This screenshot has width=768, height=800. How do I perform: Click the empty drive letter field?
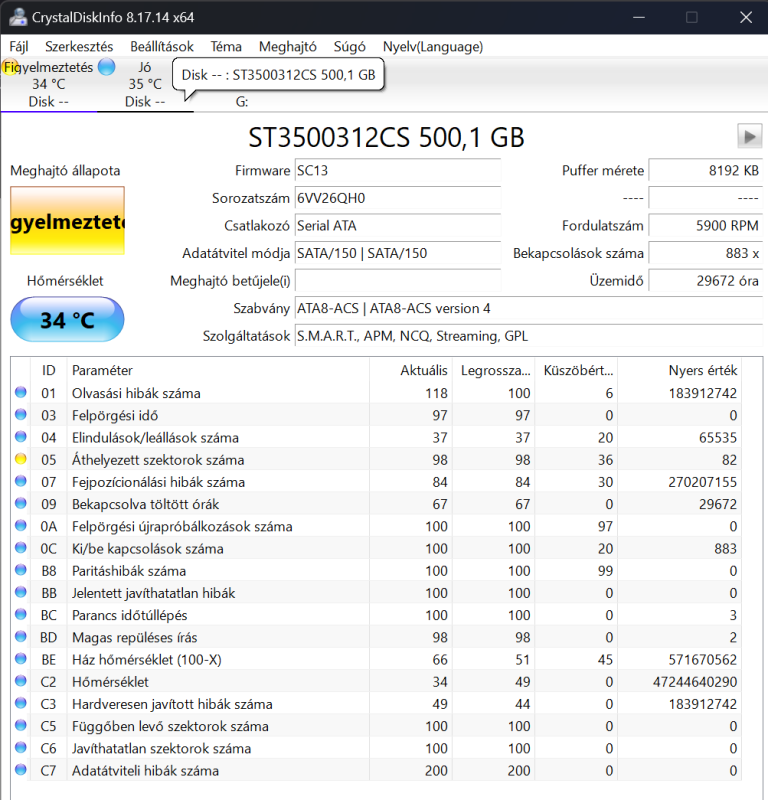click(398, 281)
